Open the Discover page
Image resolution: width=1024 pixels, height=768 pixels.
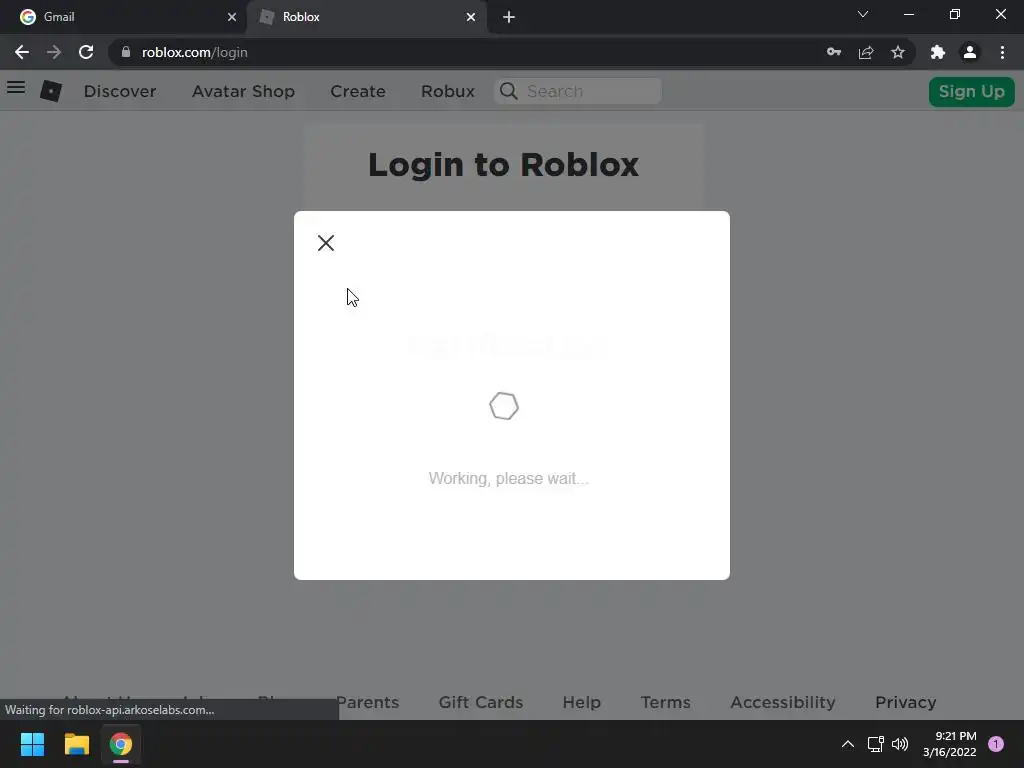point(120,91)
